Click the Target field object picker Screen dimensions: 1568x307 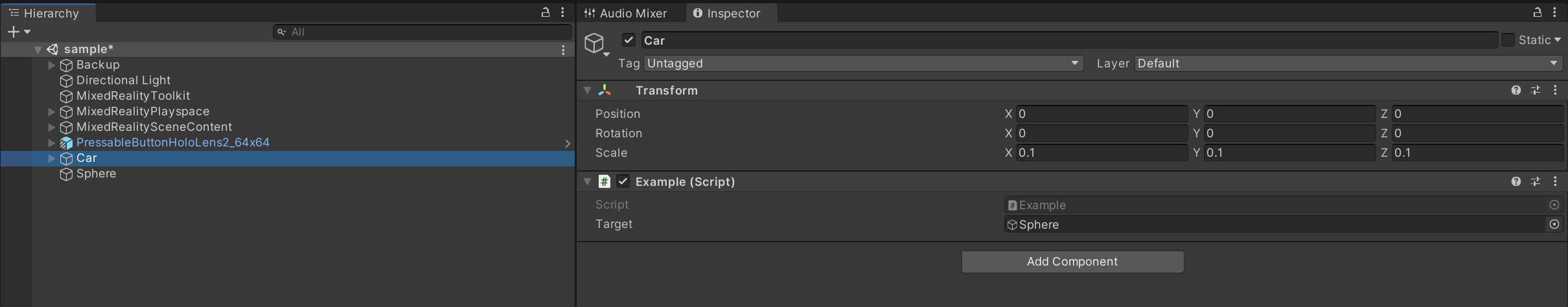1554,224
